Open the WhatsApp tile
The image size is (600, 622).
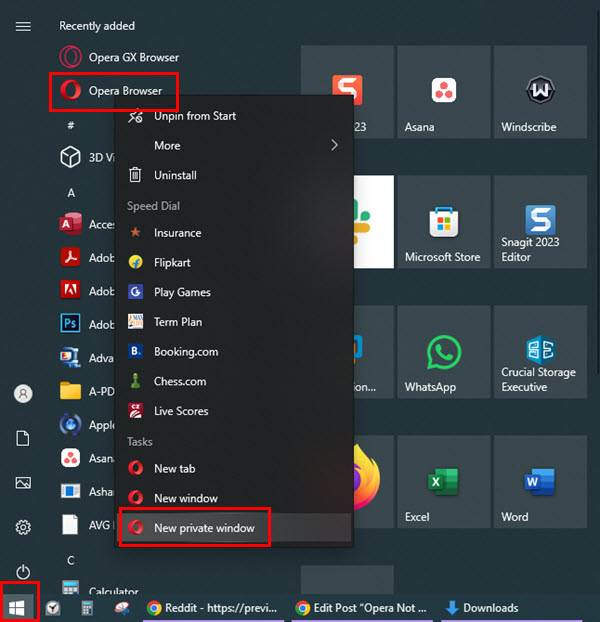(x=443, y=352)
